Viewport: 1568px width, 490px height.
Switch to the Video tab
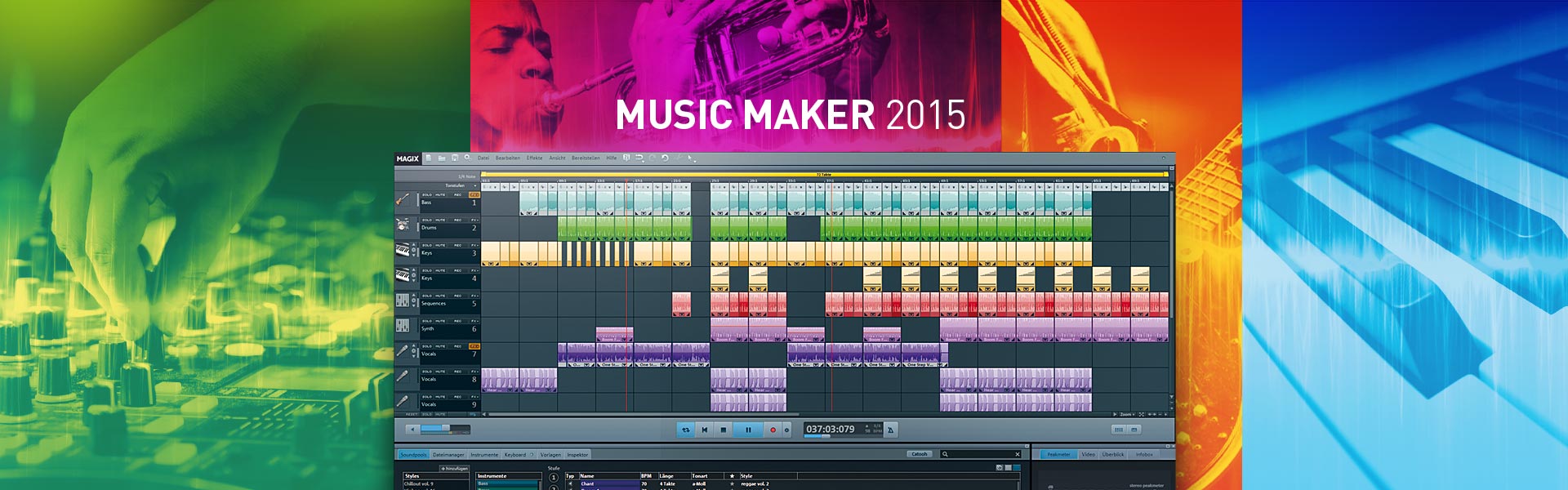point(1088,454)
